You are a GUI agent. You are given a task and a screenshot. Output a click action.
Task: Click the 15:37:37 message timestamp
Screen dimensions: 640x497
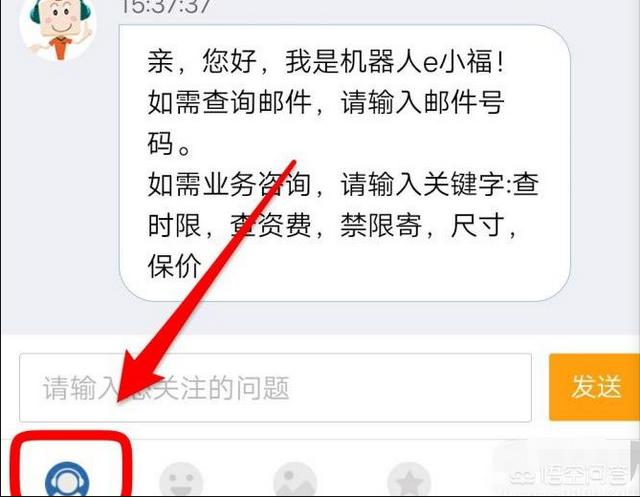166,6
